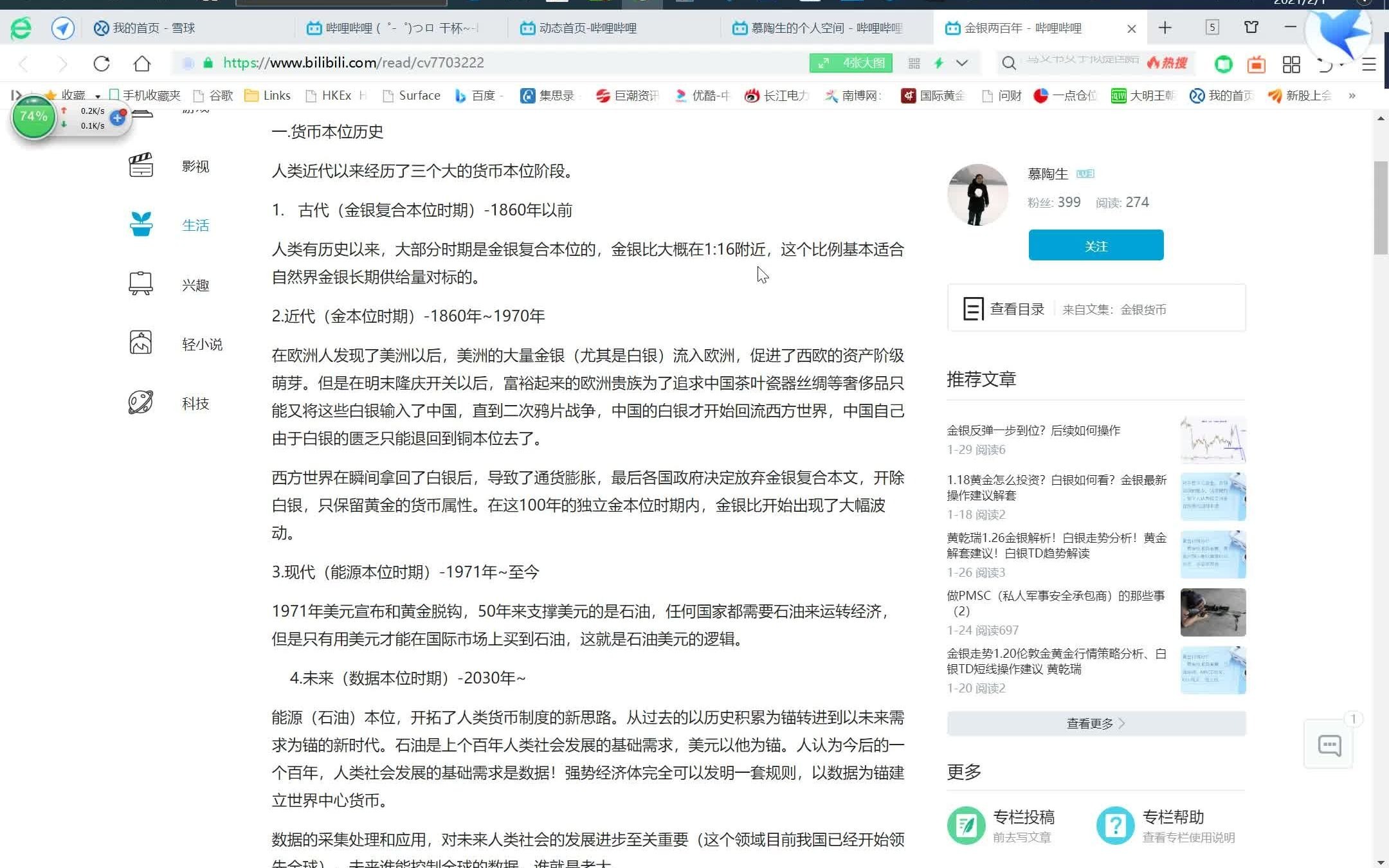Open the 百度 bookmark

pos(477,96)
